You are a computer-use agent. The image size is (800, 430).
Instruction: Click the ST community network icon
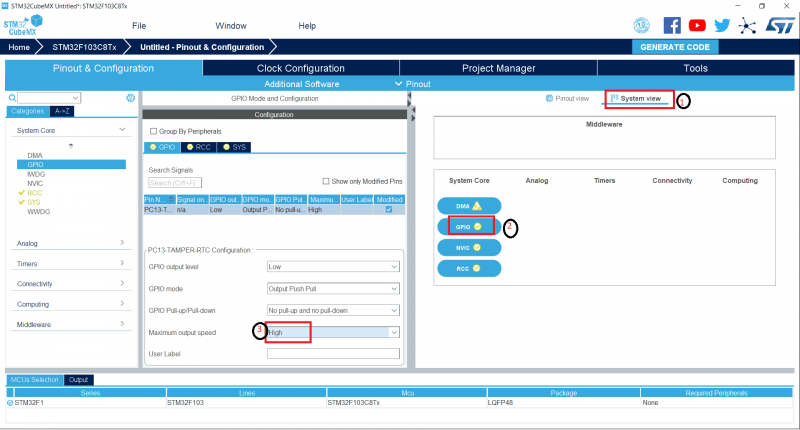[x=745, y=26]
